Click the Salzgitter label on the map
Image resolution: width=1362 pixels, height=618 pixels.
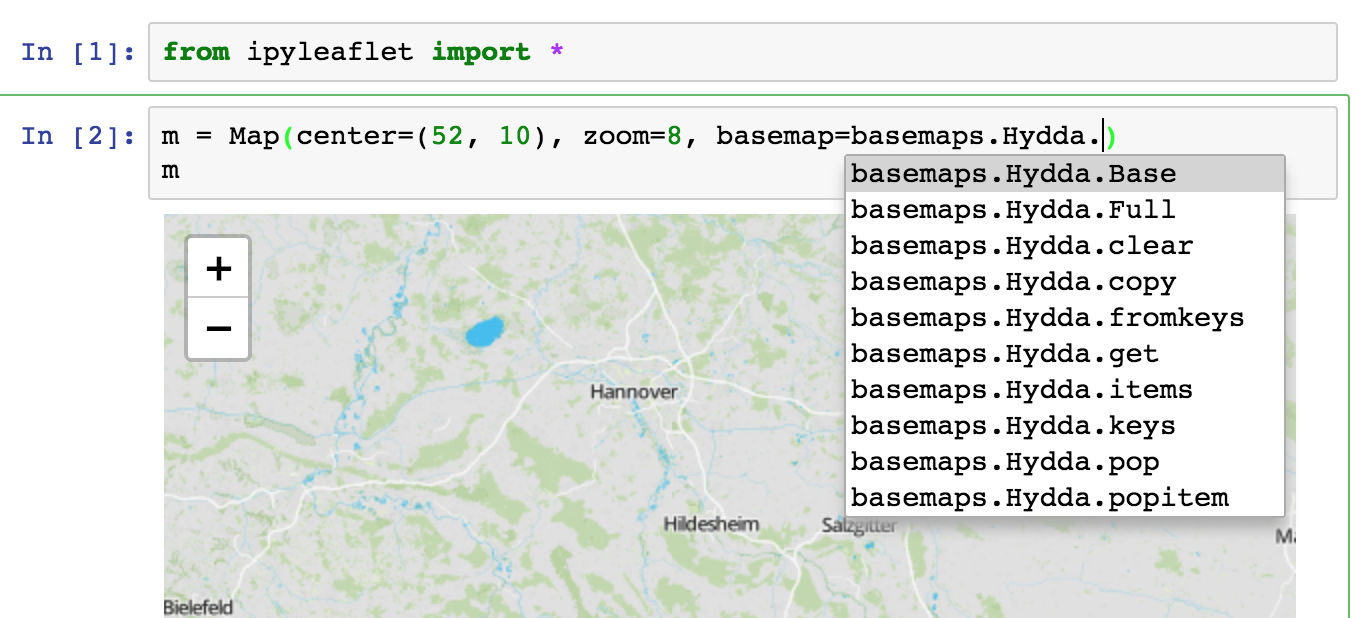tap(862, 522)
